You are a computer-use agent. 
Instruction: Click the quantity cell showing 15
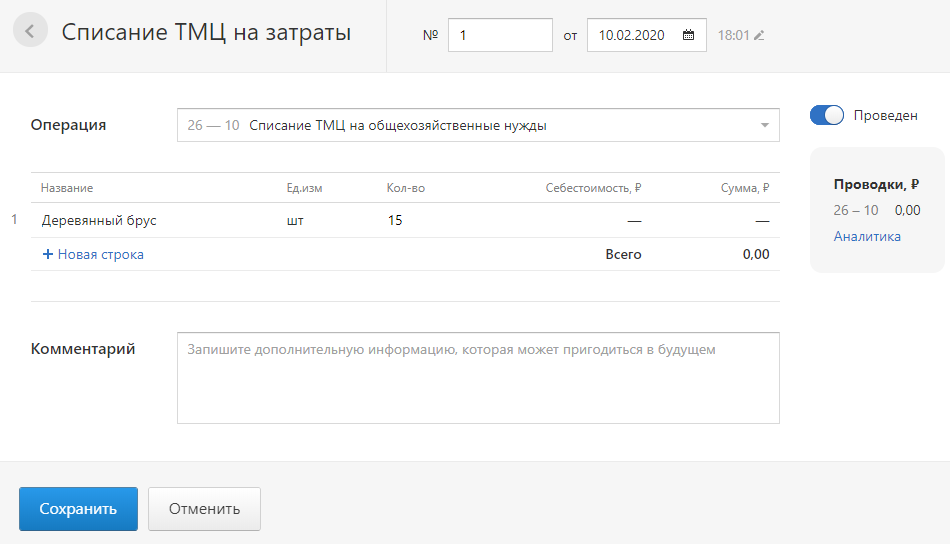pyautogui.click(x=395, y=220)
